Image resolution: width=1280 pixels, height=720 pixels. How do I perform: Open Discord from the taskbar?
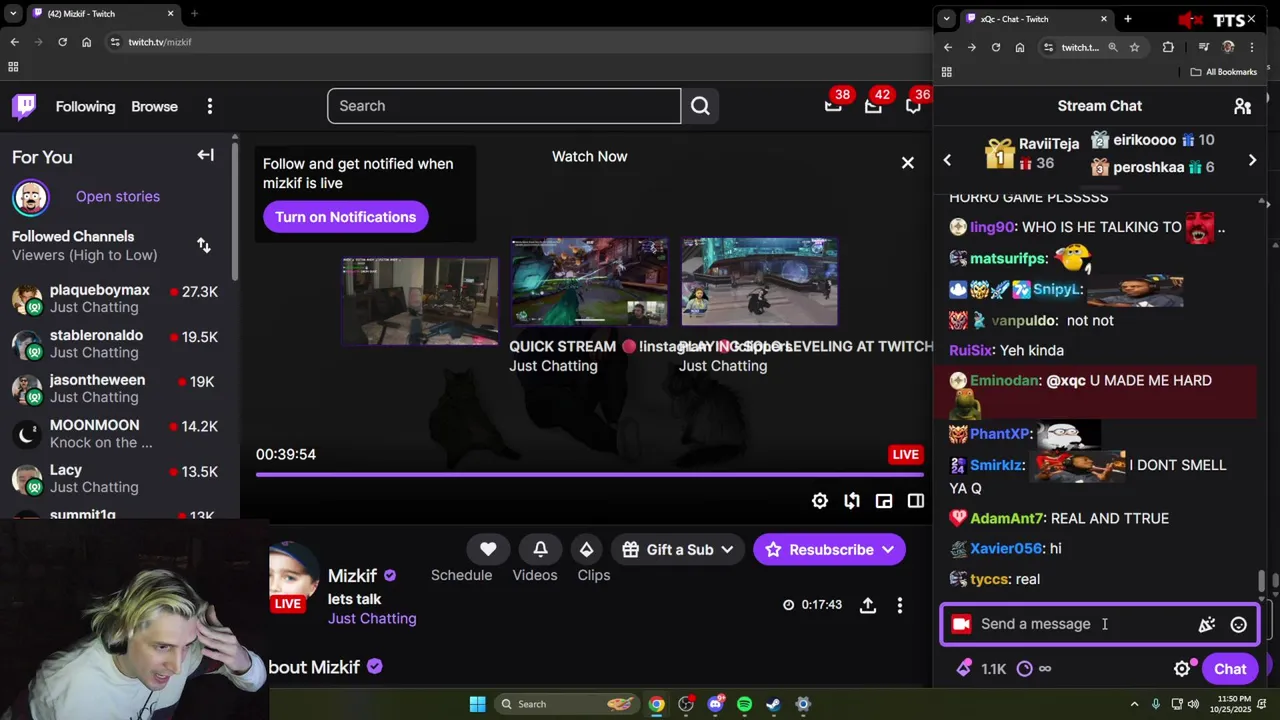pyautogui.click(x=715, y=704)
